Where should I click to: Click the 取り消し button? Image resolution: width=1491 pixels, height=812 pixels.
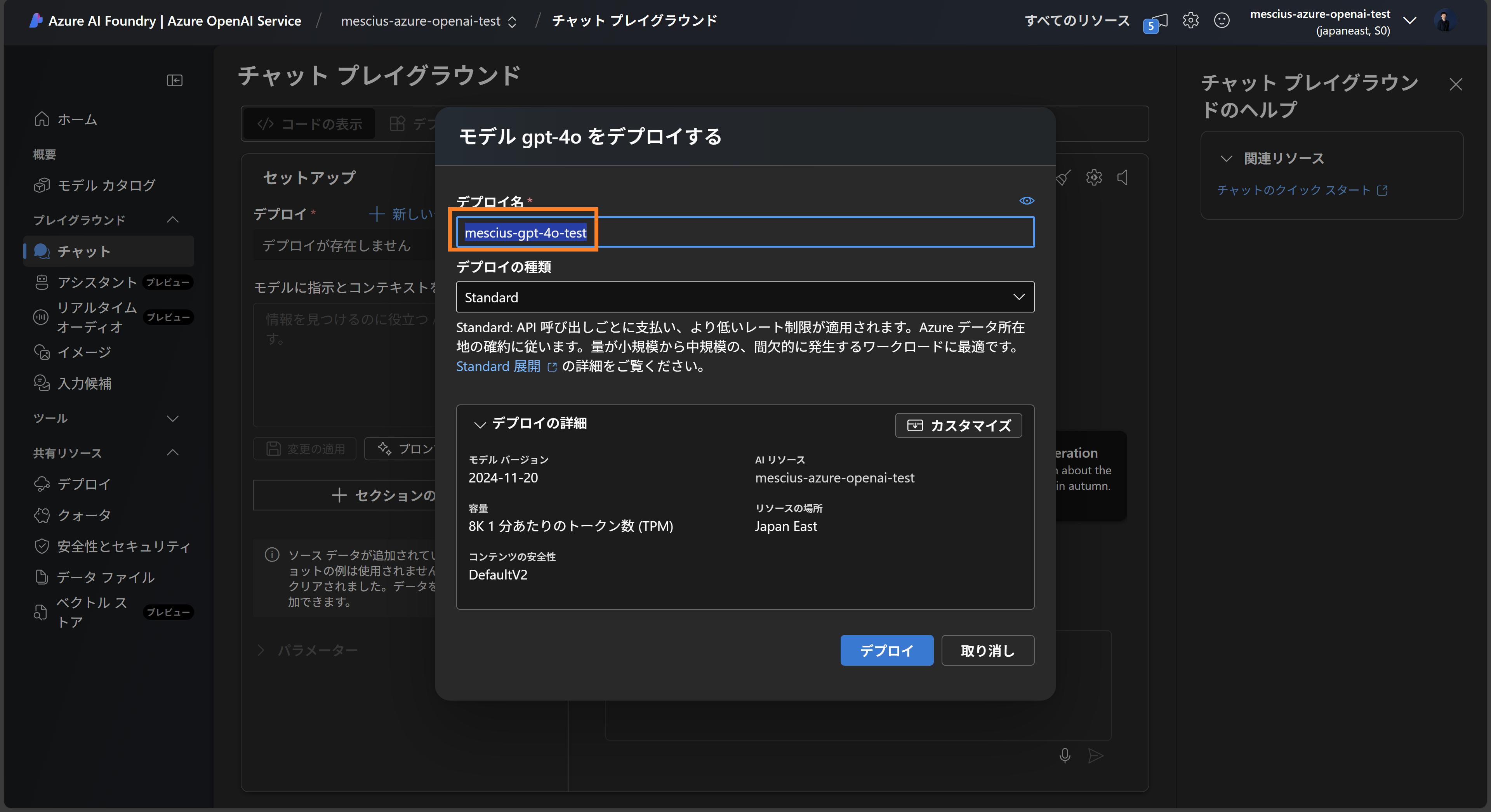[987, 651]
